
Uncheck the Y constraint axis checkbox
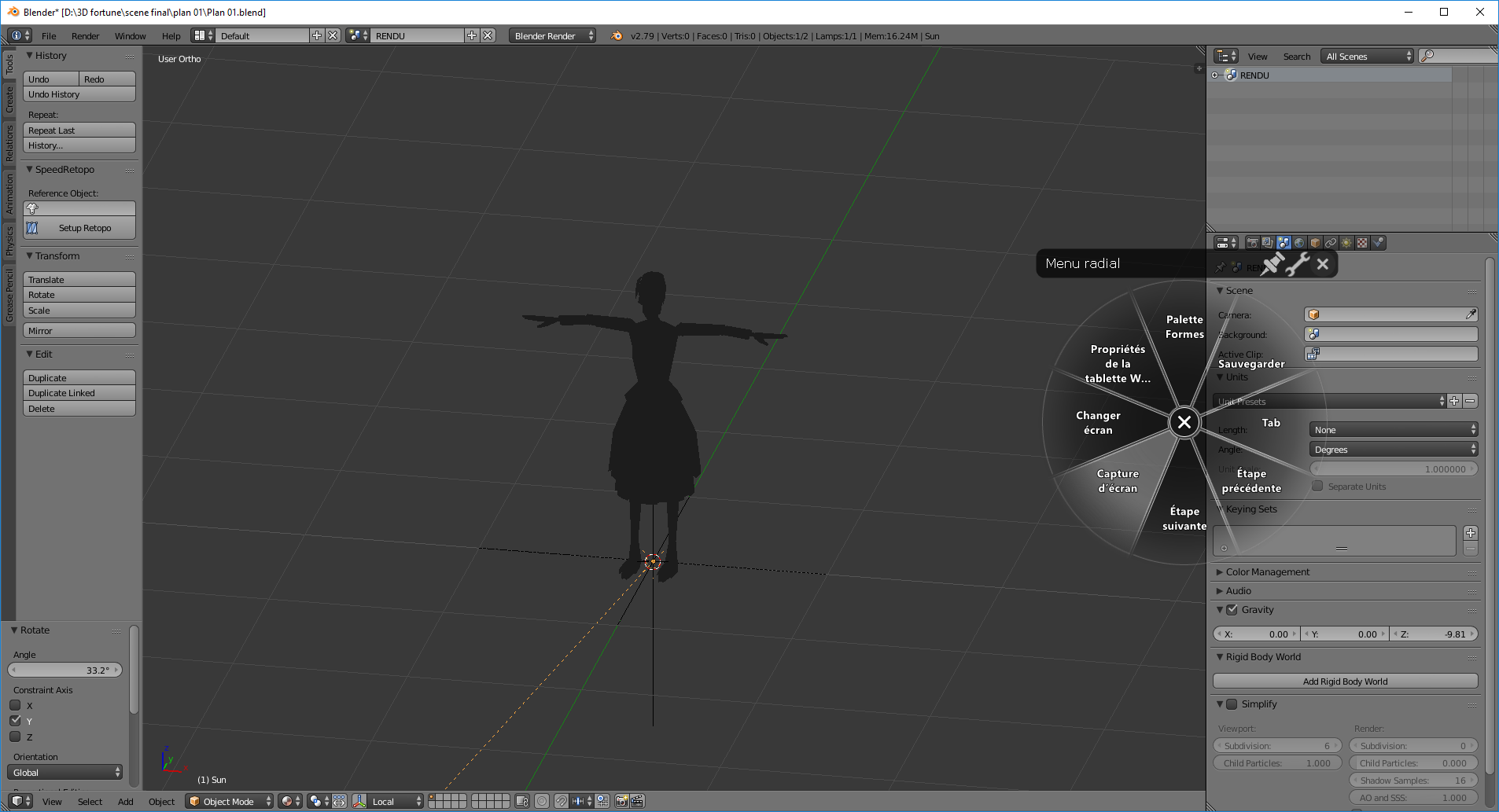point(15,721)
